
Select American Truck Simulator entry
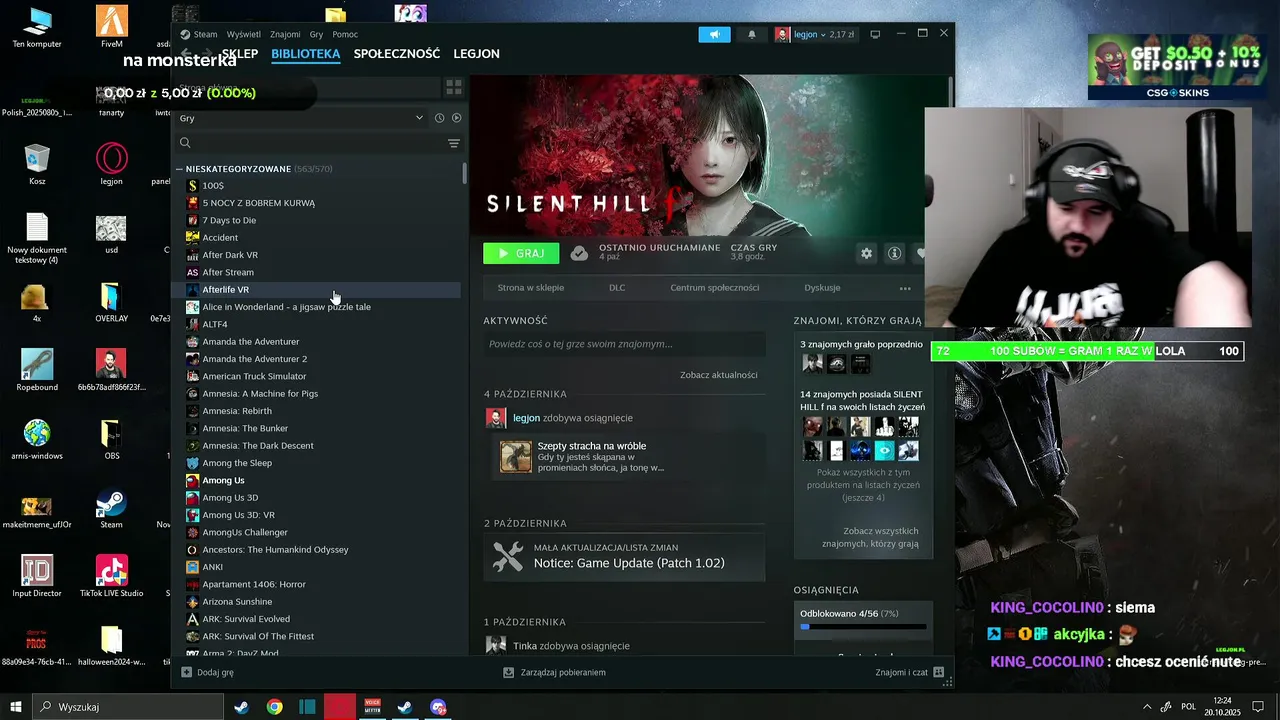point(254,376)
